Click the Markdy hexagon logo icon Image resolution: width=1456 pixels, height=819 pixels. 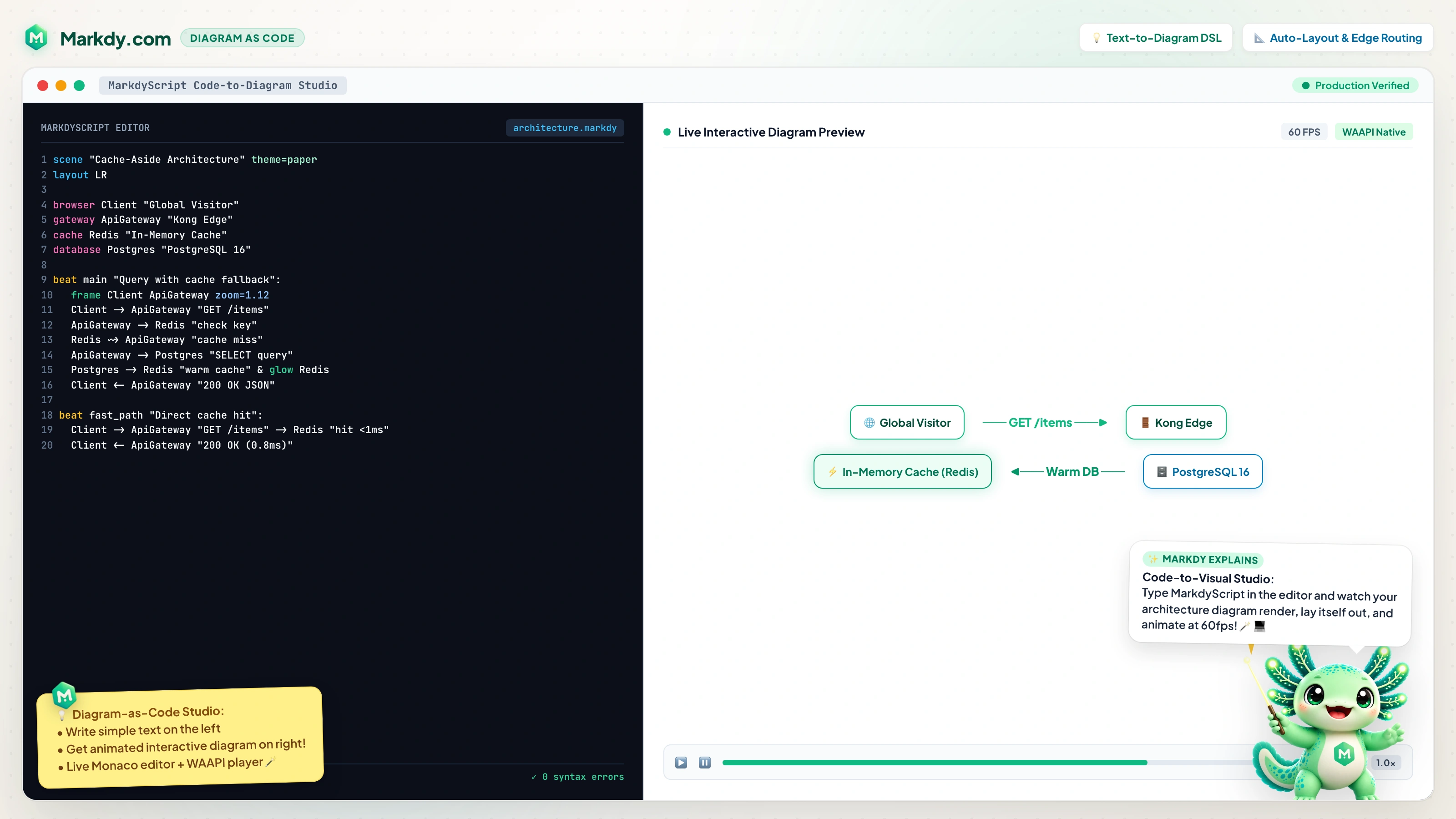[36, 38]
